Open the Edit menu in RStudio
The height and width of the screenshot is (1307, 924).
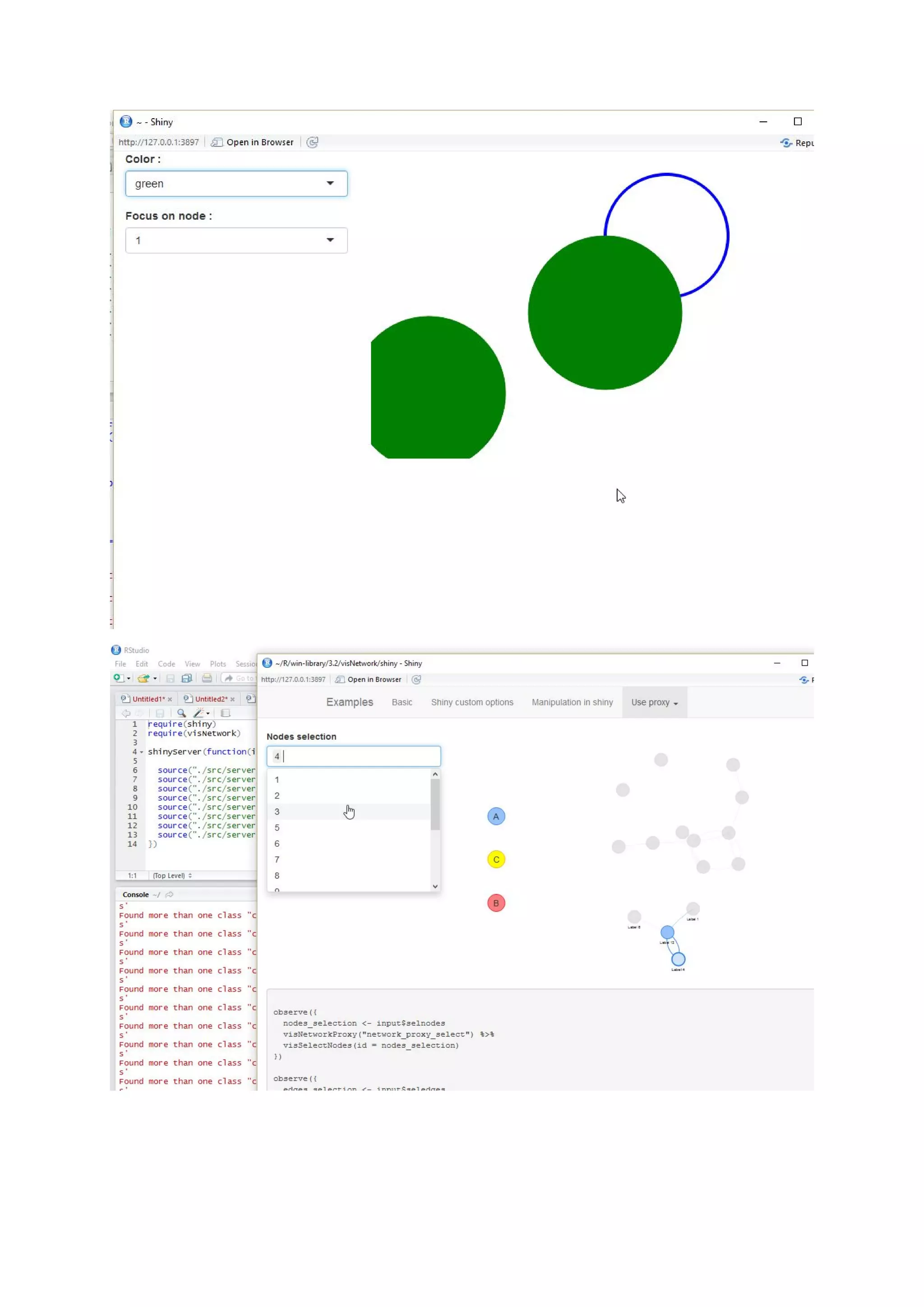pyautogui.click(x=142, y=664)
